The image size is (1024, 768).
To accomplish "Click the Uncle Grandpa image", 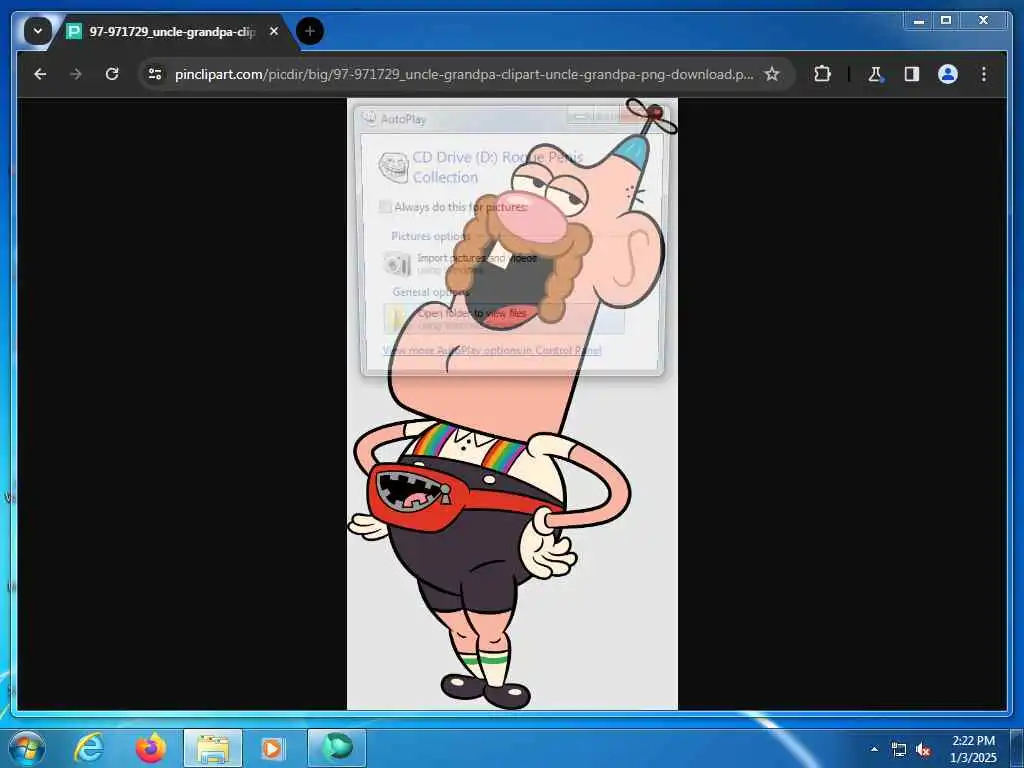I will [x=513, y=404].
